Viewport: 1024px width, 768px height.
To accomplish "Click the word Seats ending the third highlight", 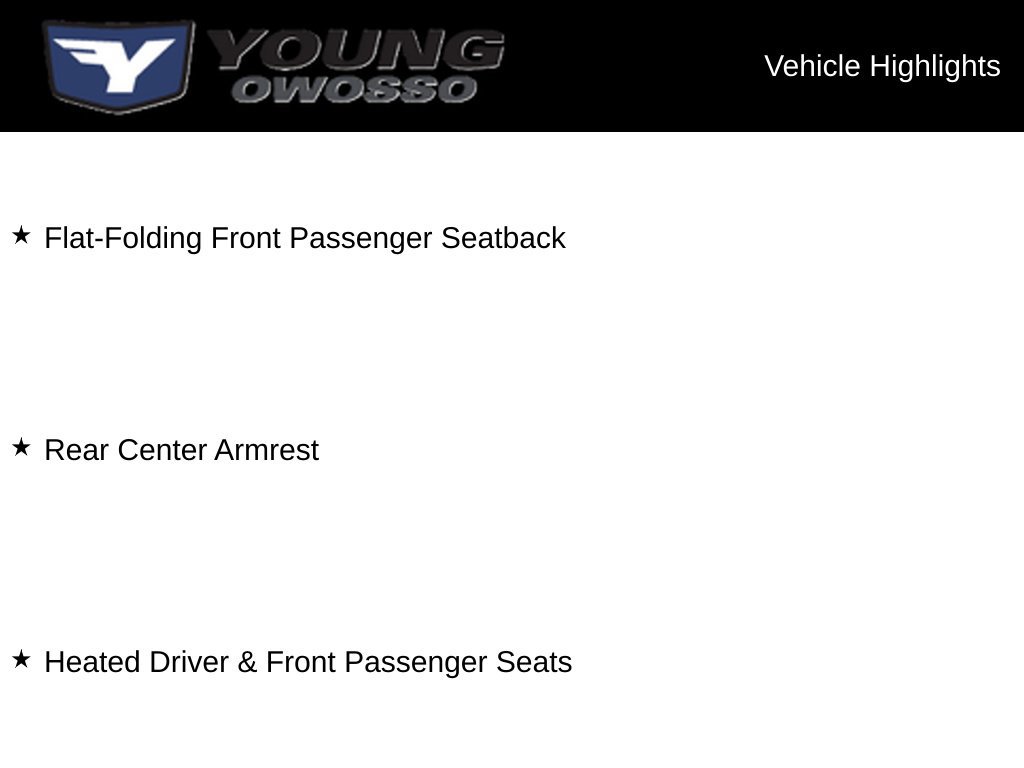I will click(x=534, y=662).
